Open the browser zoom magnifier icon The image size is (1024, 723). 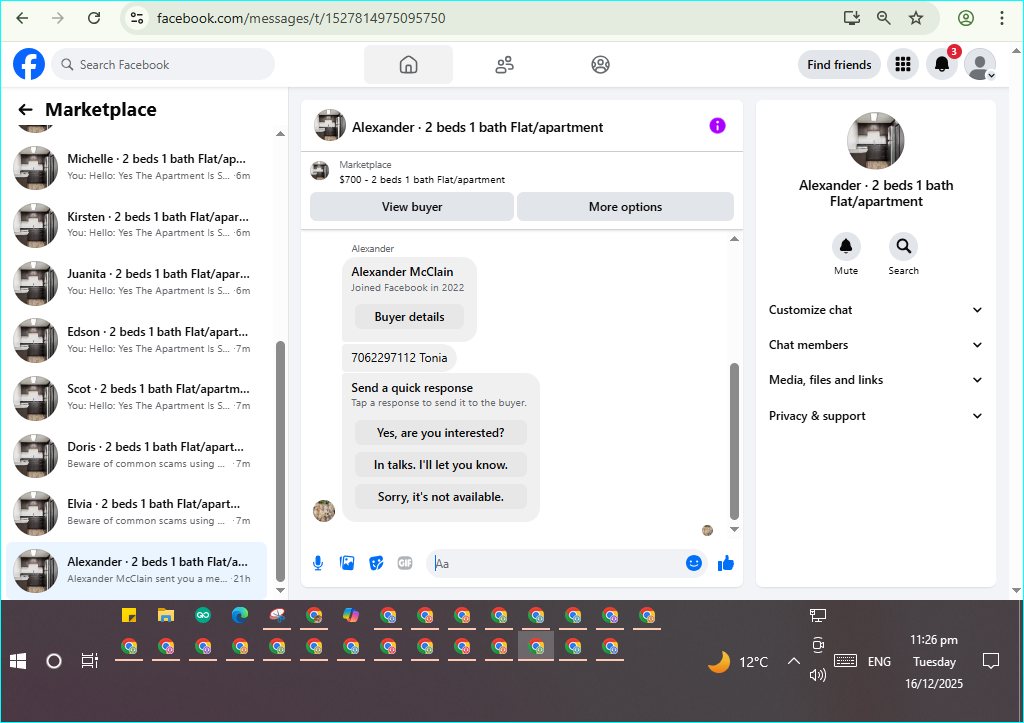[x=884, y=18]
